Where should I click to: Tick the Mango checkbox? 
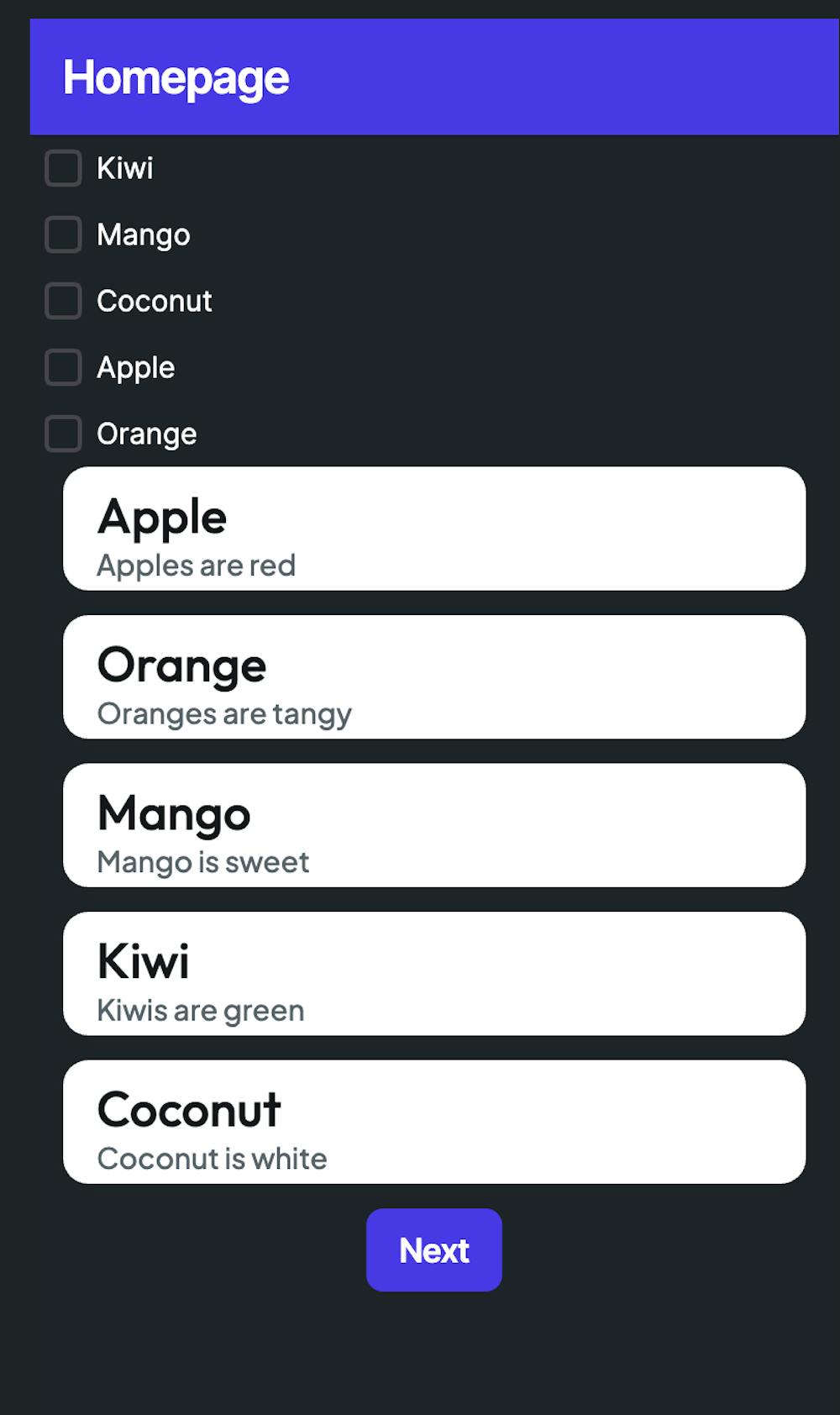coord(63,234)
